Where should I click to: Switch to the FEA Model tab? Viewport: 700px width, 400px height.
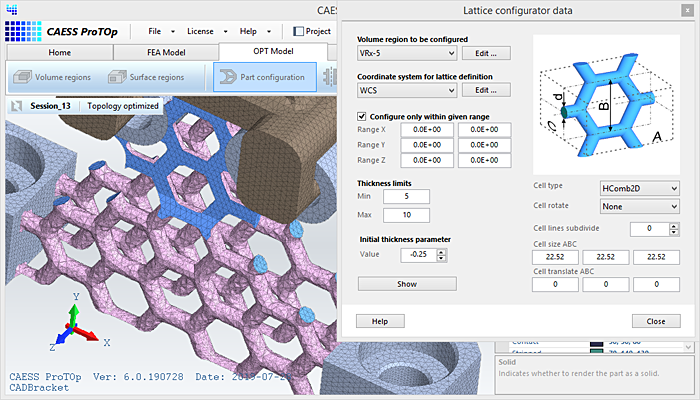click(x=164, y=52)
